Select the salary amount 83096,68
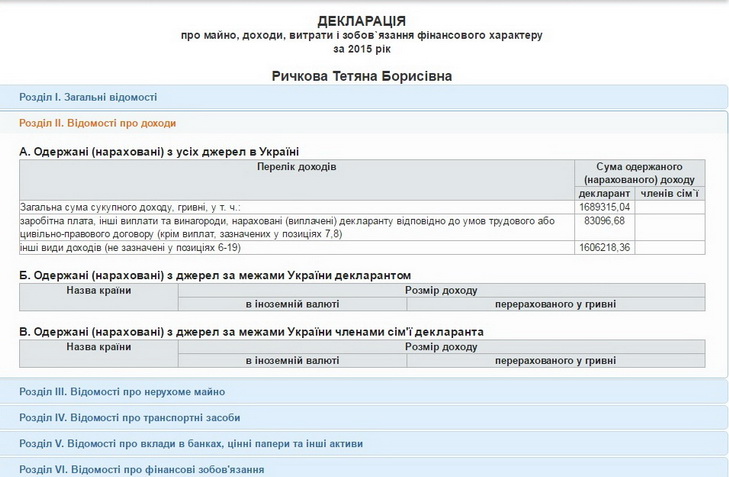The width and height of the screenshot is (729, 477). pyautogui.click(x=604, y=221)
